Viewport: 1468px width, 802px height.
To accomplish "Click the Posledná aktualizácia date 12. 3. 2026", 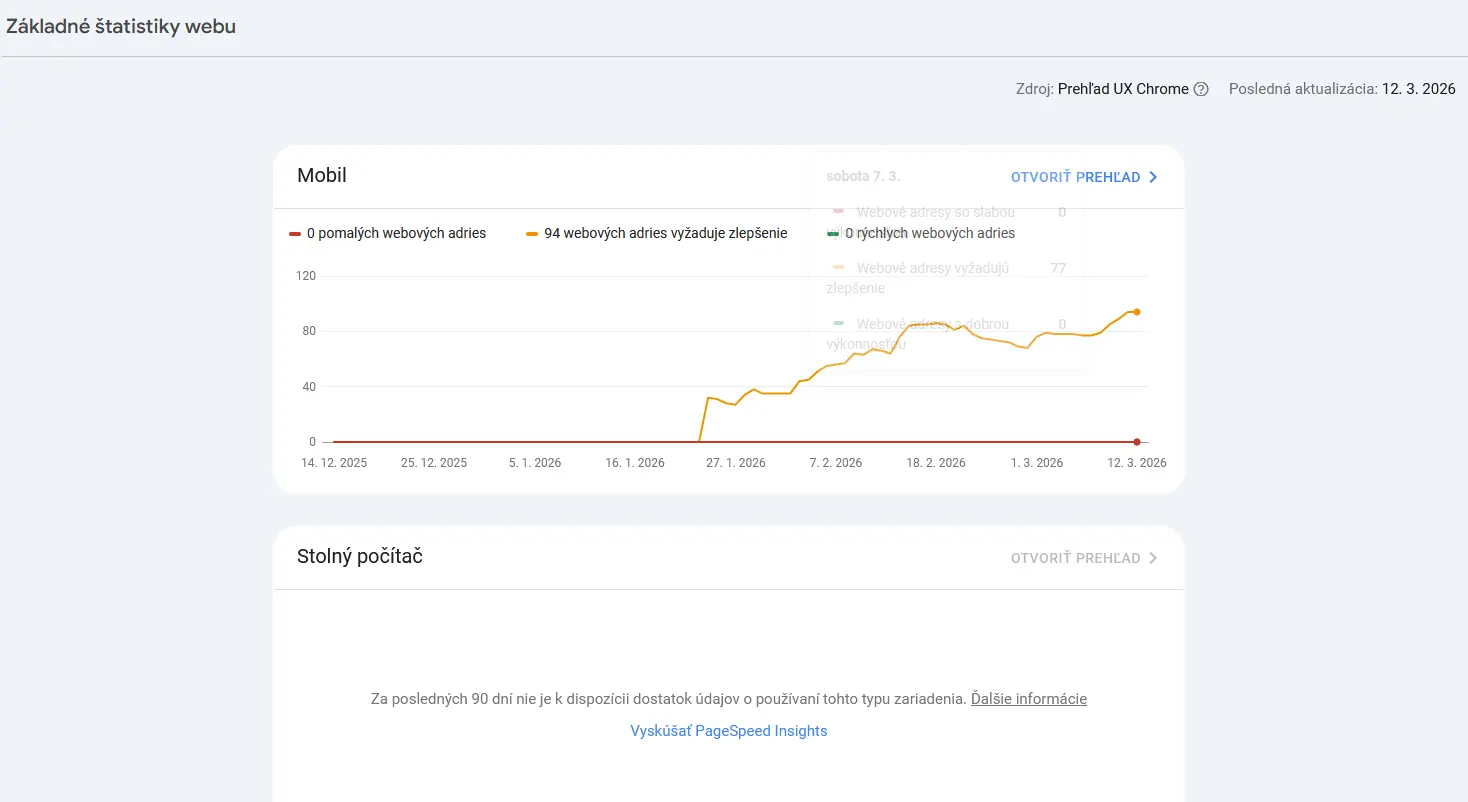I will tap(1418, 89).
